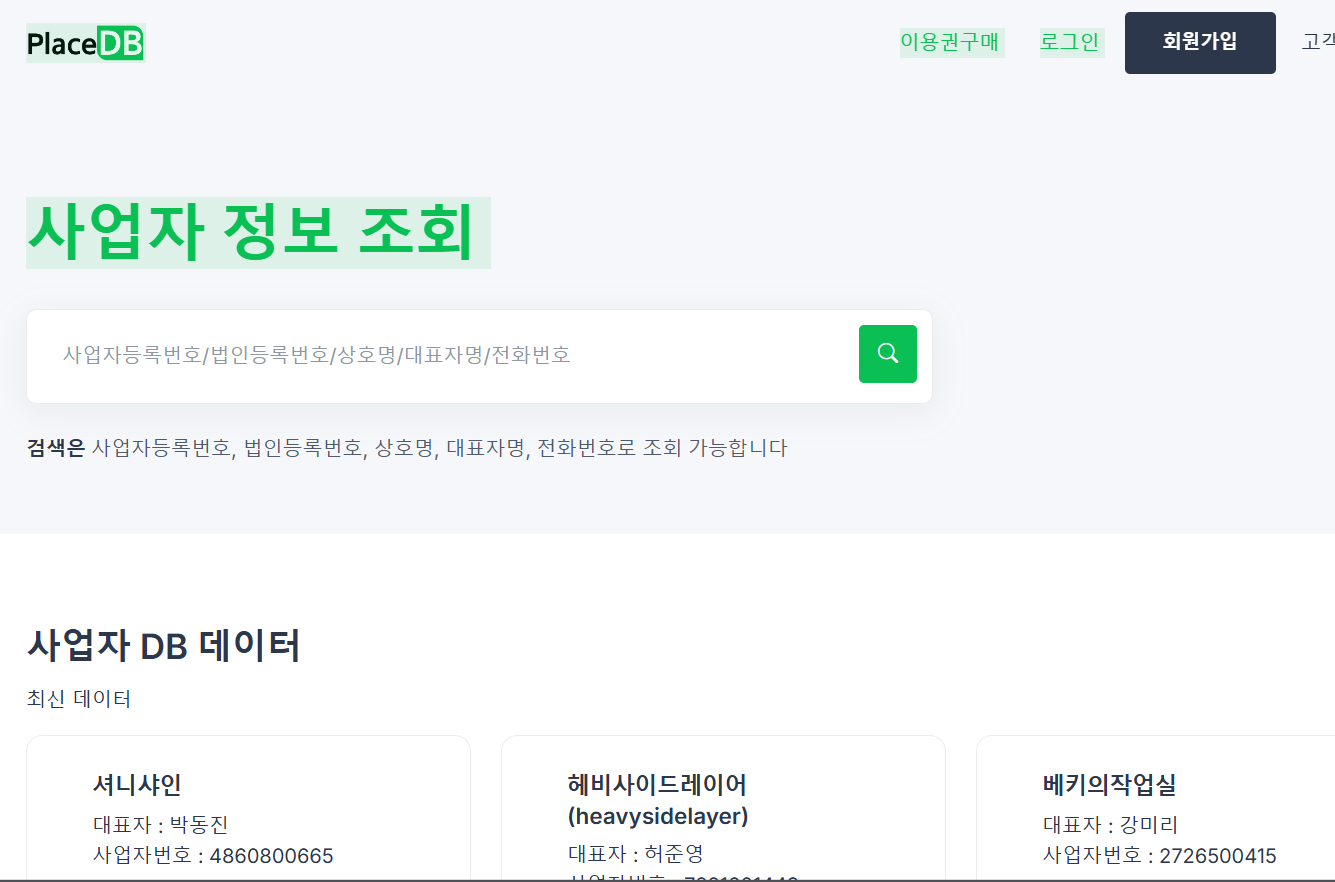1335x882 pixels.
Task: Click the 최신 데이터 label
Action: (79, 699)
